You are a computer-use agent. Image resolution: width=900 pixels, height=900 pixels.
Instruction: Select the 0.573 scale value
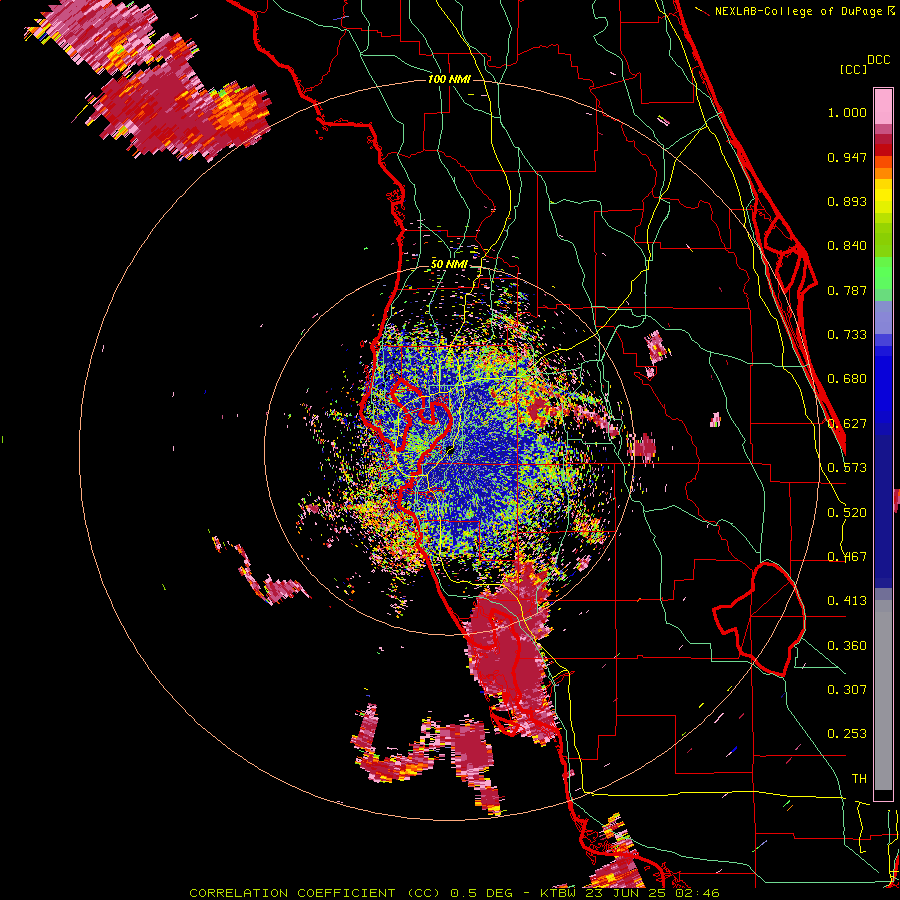pyautogui.click(x=847, y=468)
